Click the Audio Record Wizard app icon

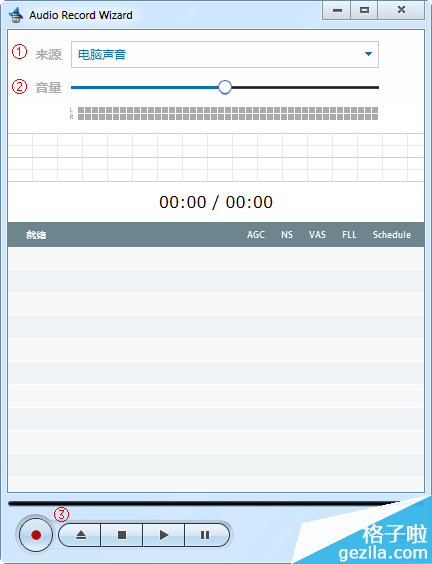pyautogui.click(x=15, y=15)
